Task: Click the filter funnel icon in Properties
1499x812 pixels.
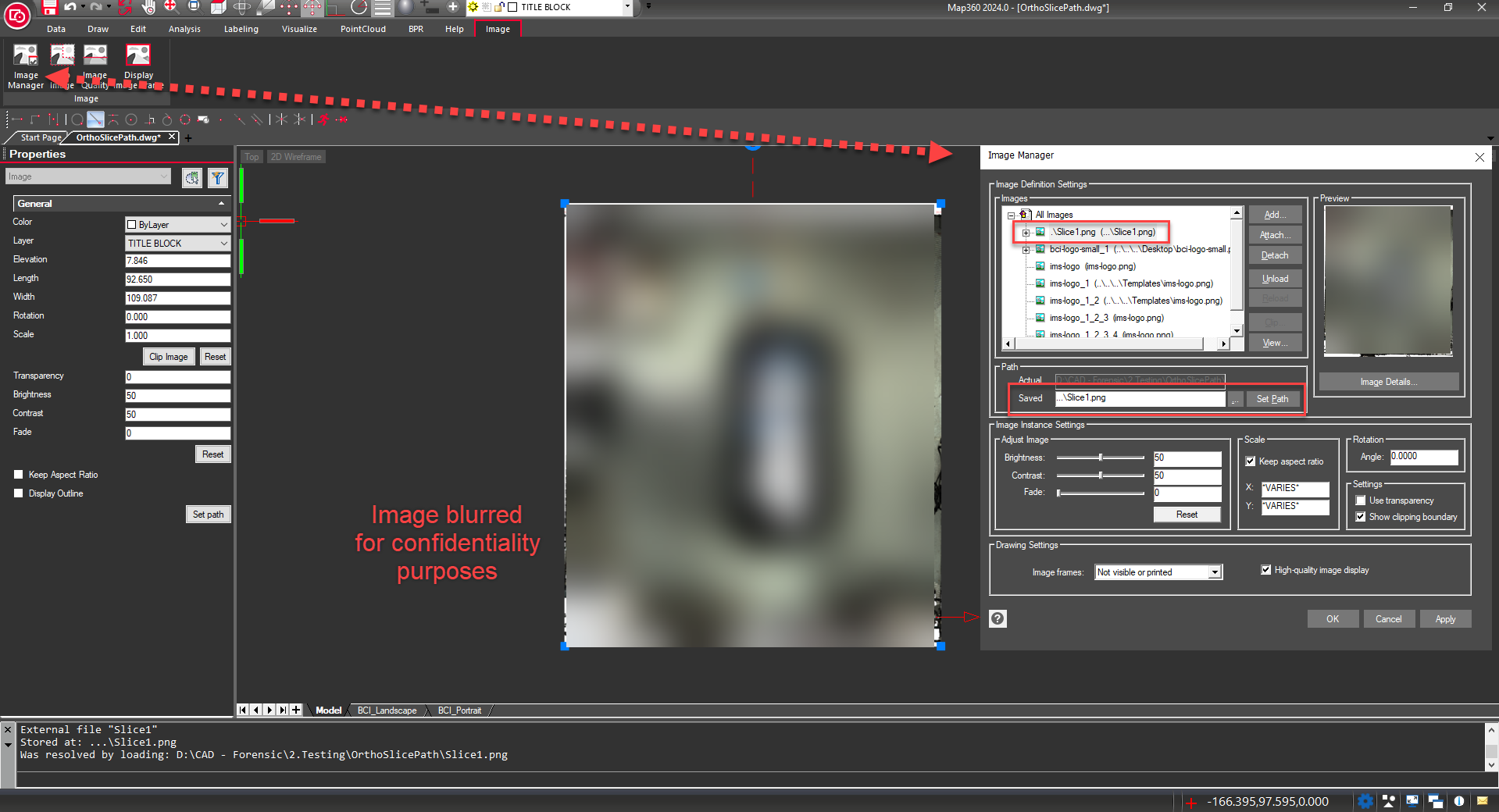Action: pyautogui.click(x=218, y=178)
